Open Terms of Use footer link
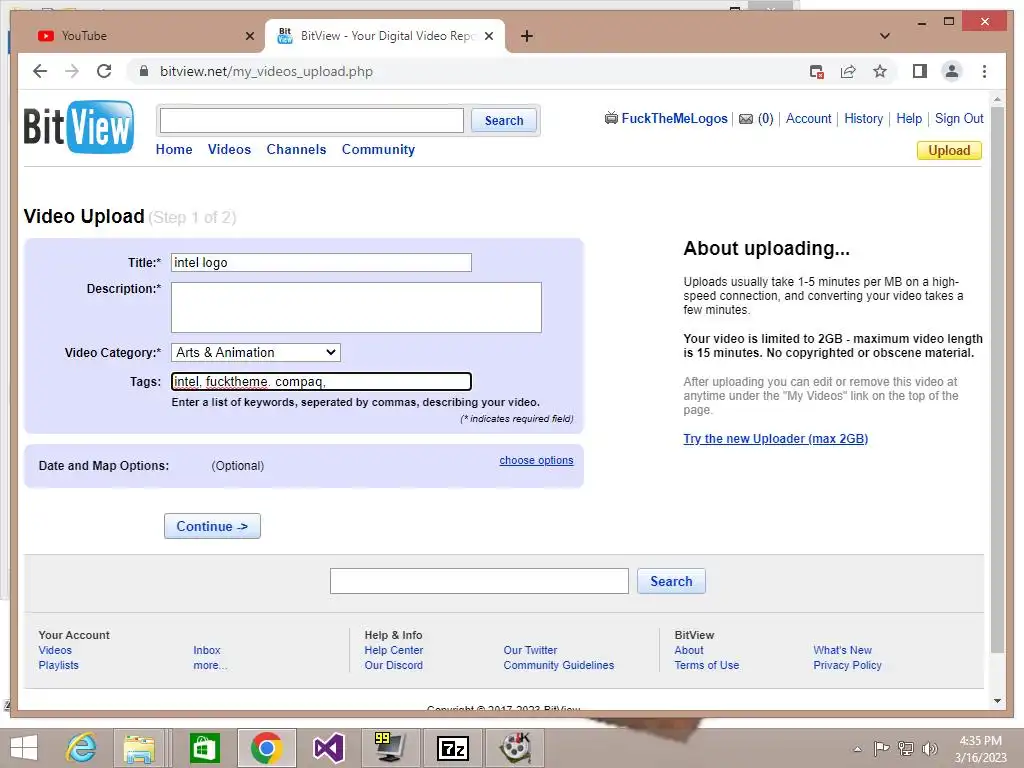This screenshot has height=768, width=1024. pos(707,665)
